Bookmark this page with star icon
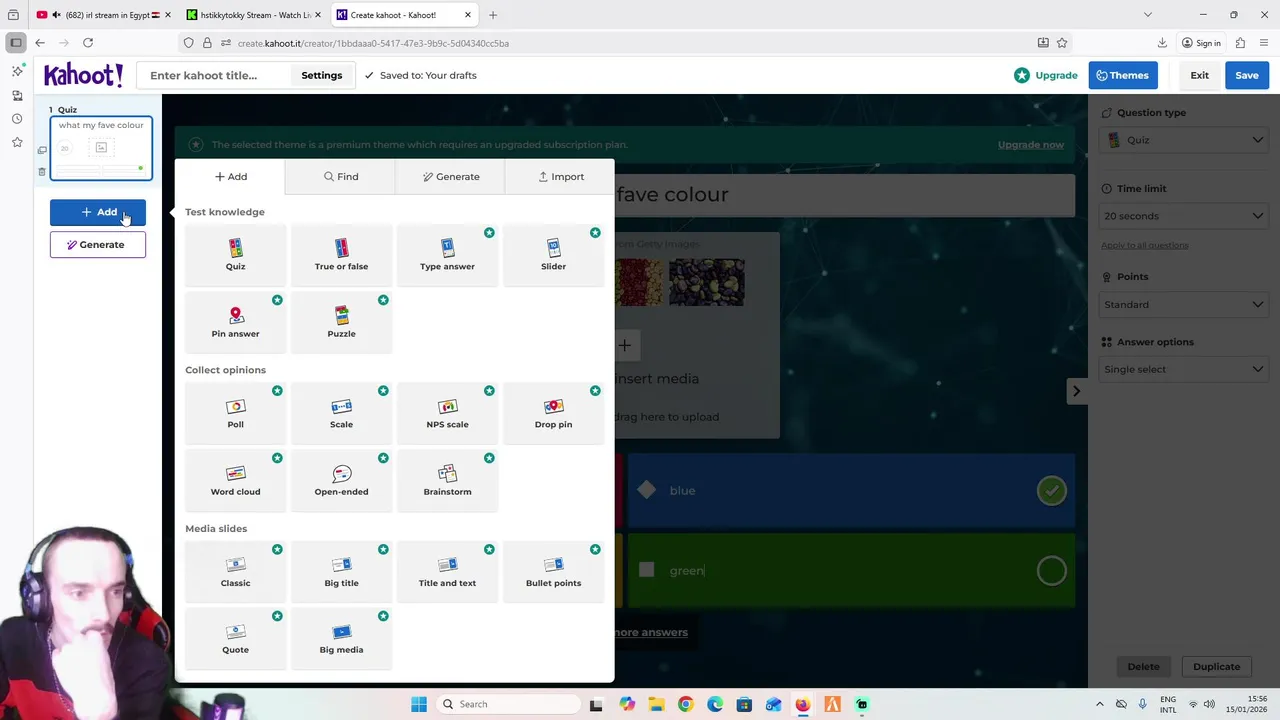The height and width of the screenshot is (720, 1280). point(1062,43)
